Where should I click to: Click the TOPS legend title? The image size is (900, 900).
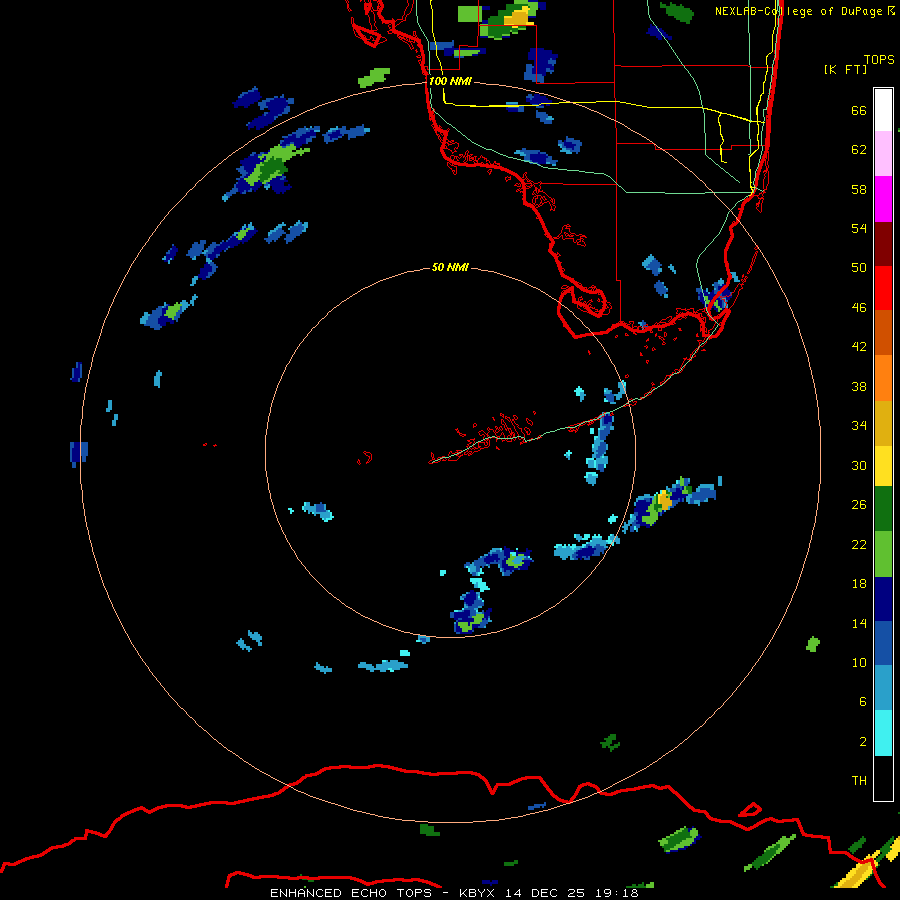(x=879, y=59)
